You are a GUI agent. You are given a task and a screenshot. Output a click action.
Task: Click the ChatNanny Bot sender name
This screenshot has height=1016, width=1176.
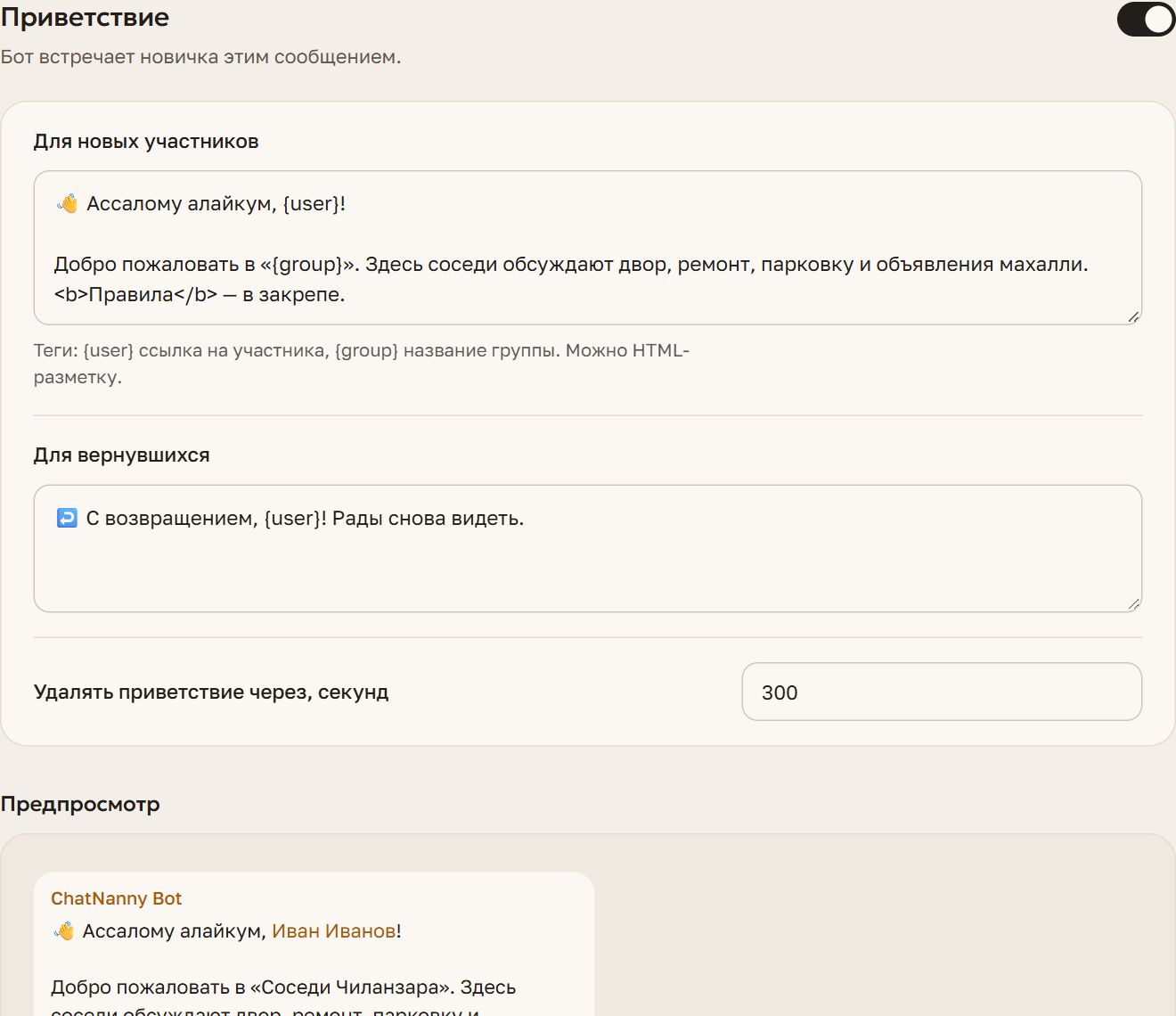[x=116, y=898]
